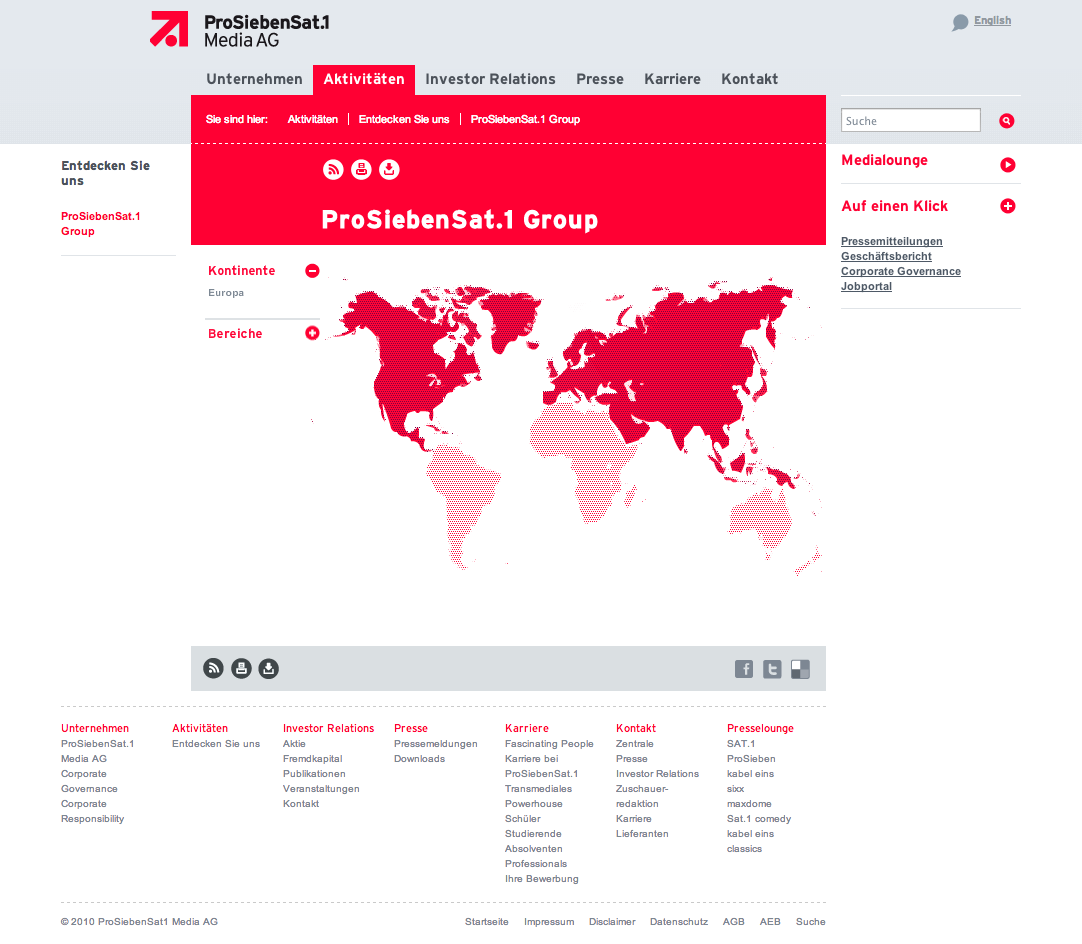Open Fremdkapital footer link
Screen dimensions: 1082x944
[x=313, y=758]
